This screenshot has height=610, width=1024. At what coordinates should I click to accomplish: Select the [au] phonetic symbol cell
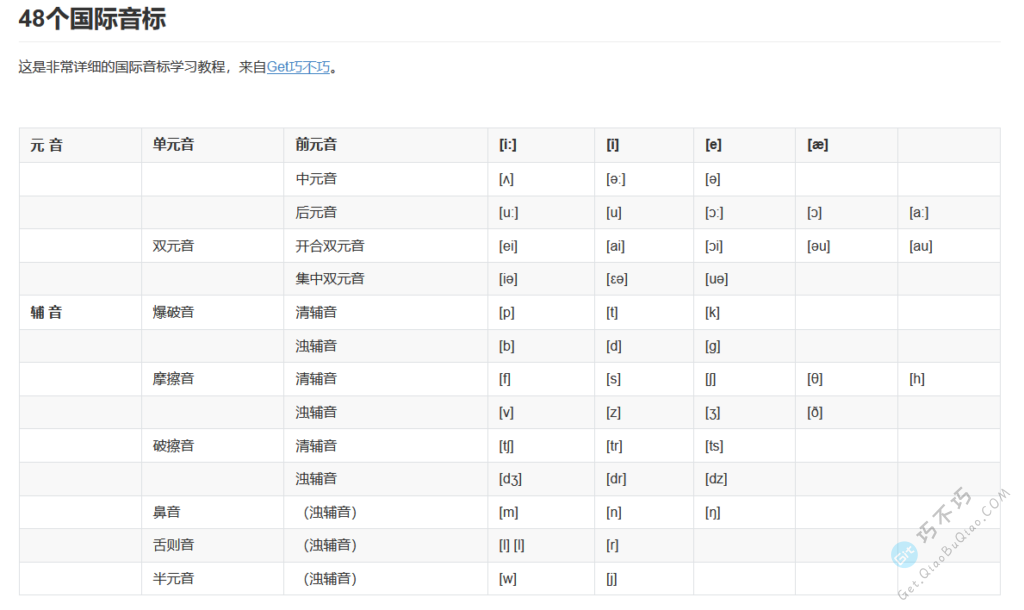(921, 245)
